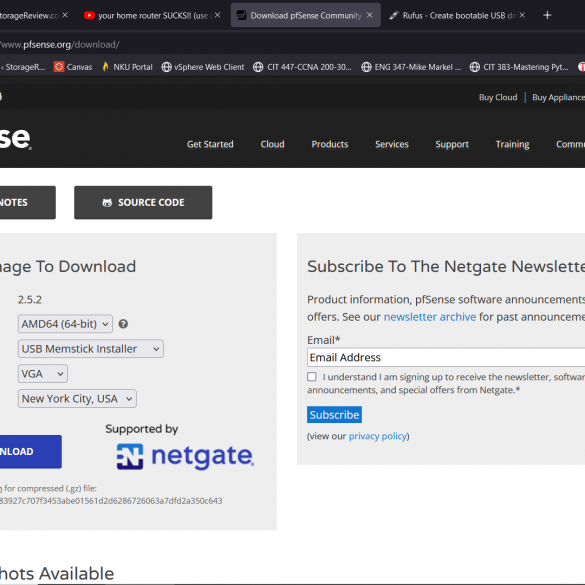This screenshot has width=585, height=585.
Task: Switch to the Rufus - Create bootable USB tab
Action: (x=457, y=15)
